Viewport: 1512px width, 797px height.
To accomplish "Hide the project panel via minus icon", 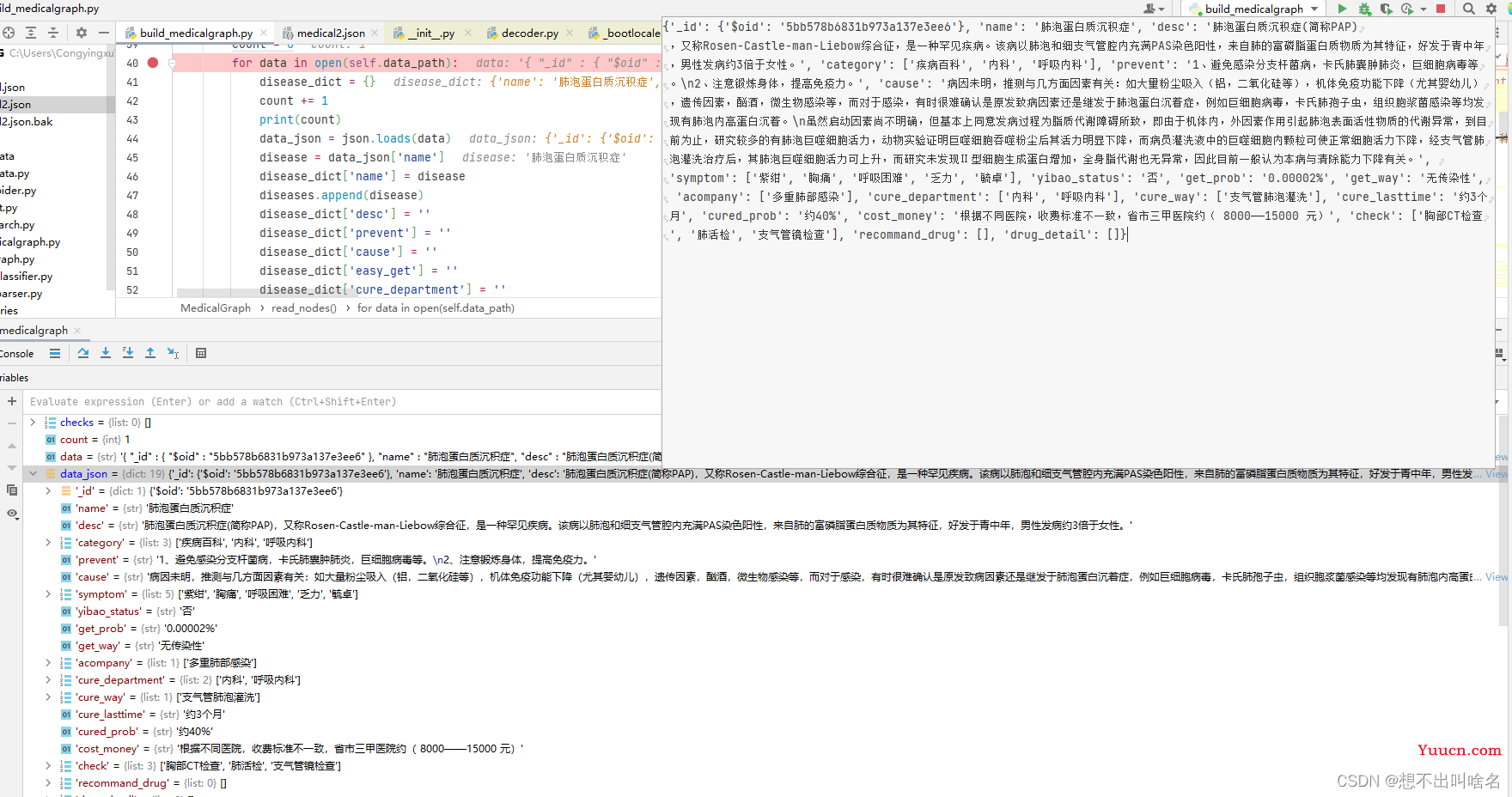I will point(103,33).
